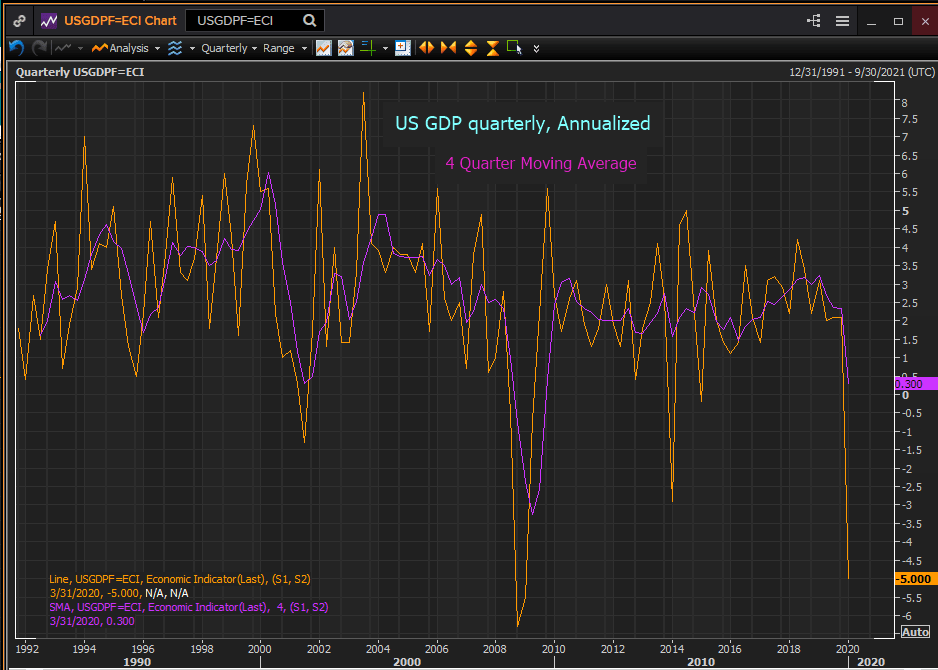The image size is (938, 670).
Task: Select the green rectangle pointer tool
Action: (x=514, y=47)
